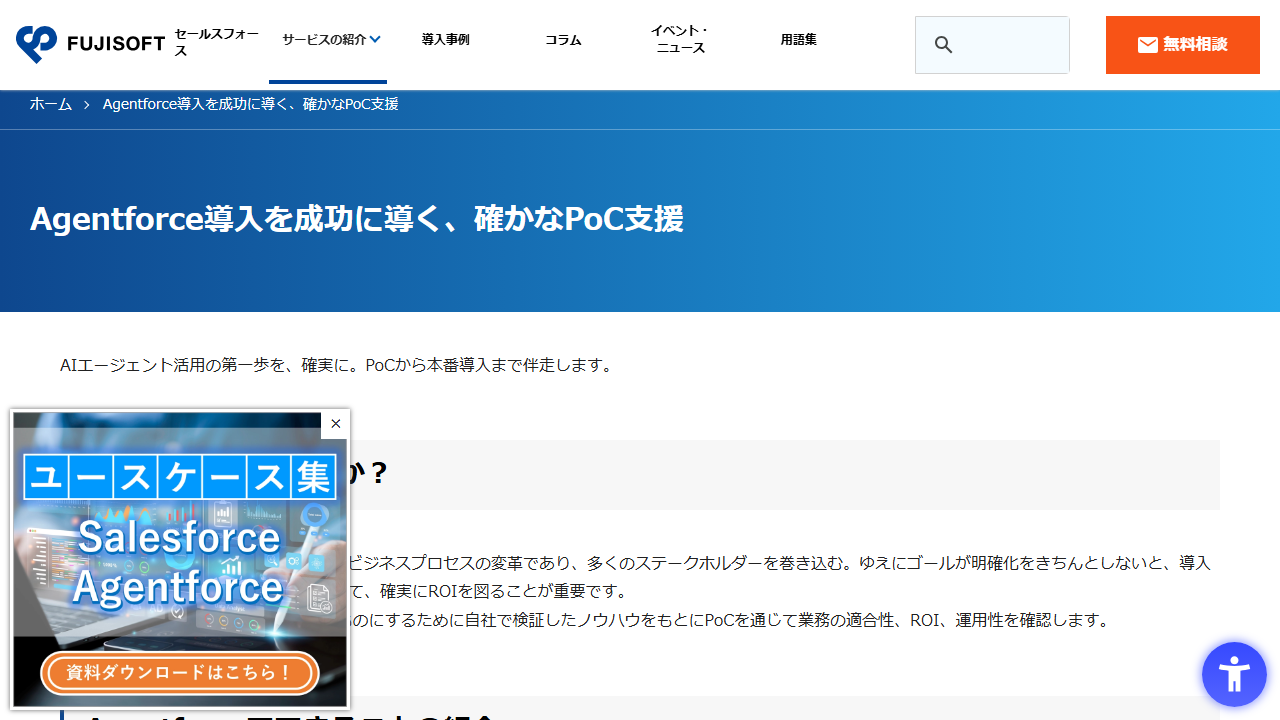Click the page title Agentforce導入を成功に導く、確かなPoC支援
1280x720 pixels.
click(357, 219)
